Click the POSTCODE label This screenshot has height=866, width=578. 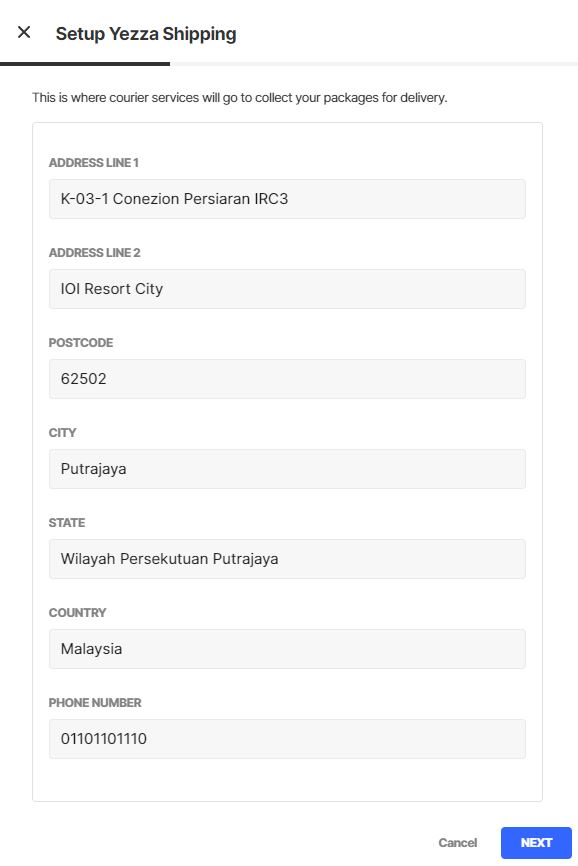pyautogui.click(x=81, y=343)
